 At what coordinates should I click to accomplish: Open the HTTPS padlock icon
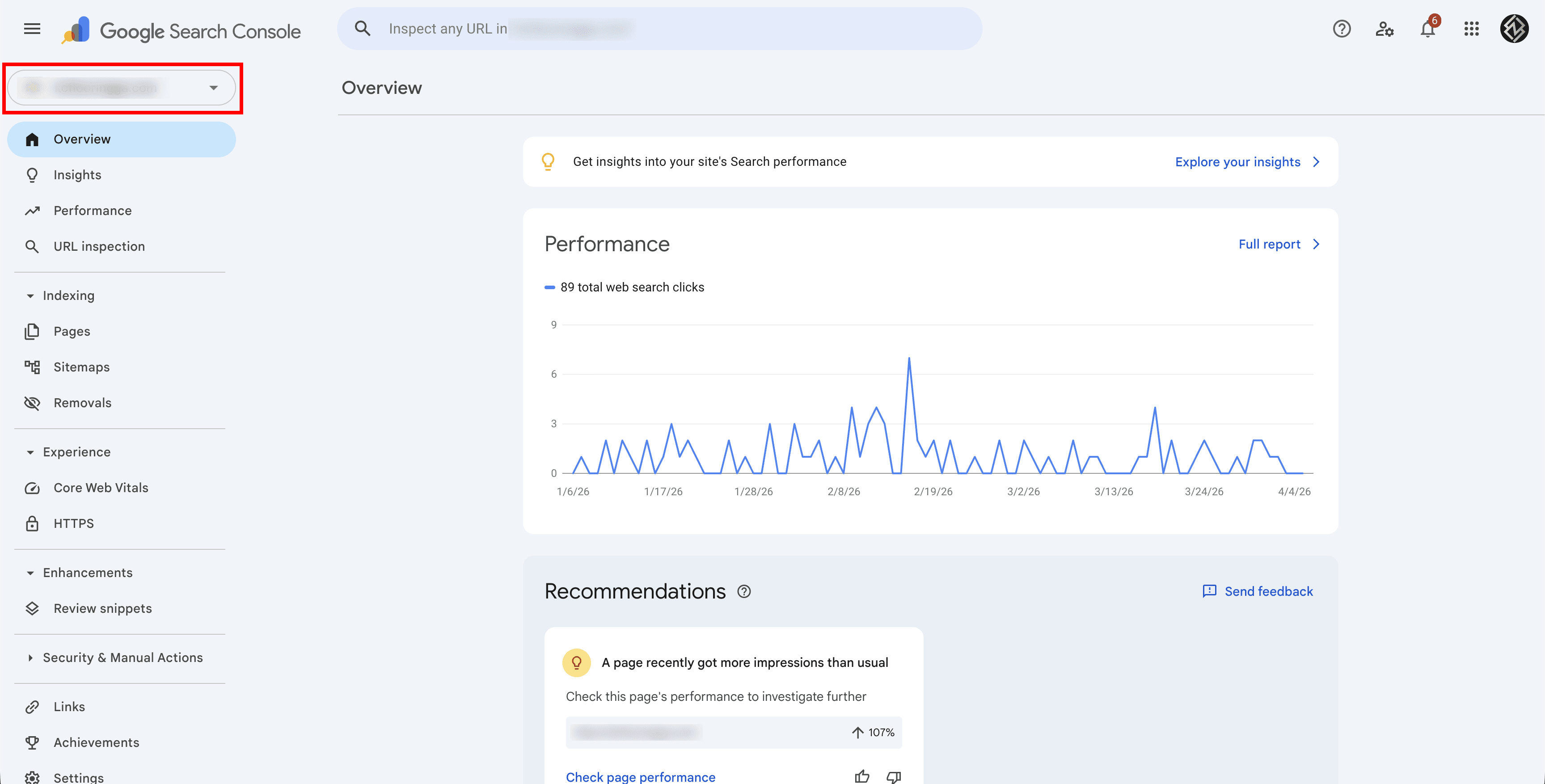[32, 523]
